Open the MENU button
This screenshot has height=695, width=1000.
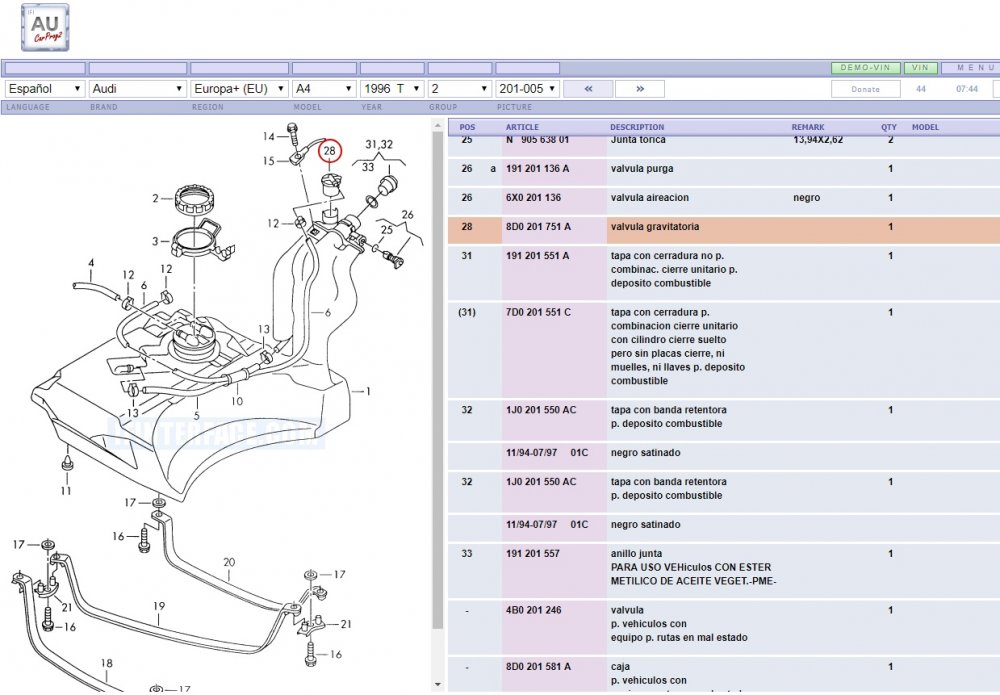[971, 68]
